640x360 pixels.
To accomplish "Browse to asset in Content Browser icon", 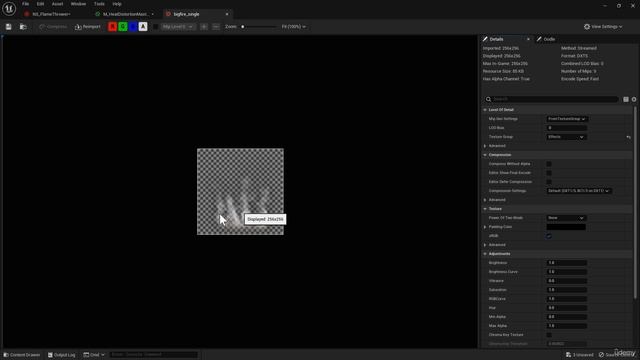I will point(23,27).
